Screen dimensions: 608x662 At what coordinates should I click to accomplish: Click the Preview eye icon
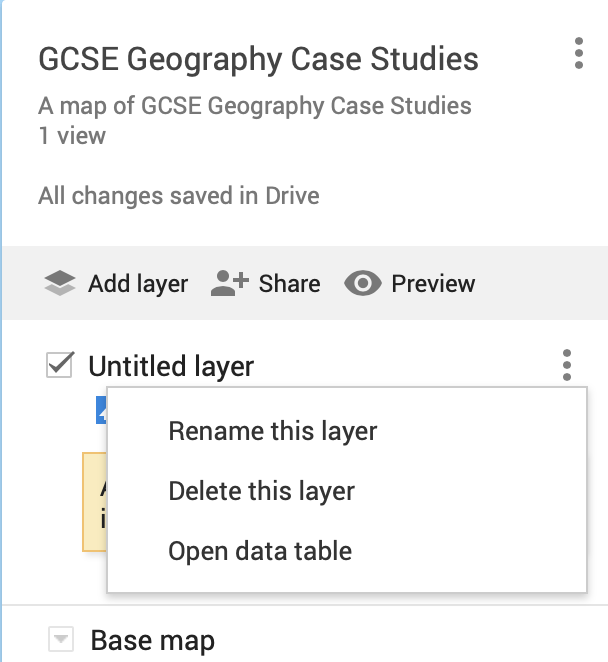[362, 284]
